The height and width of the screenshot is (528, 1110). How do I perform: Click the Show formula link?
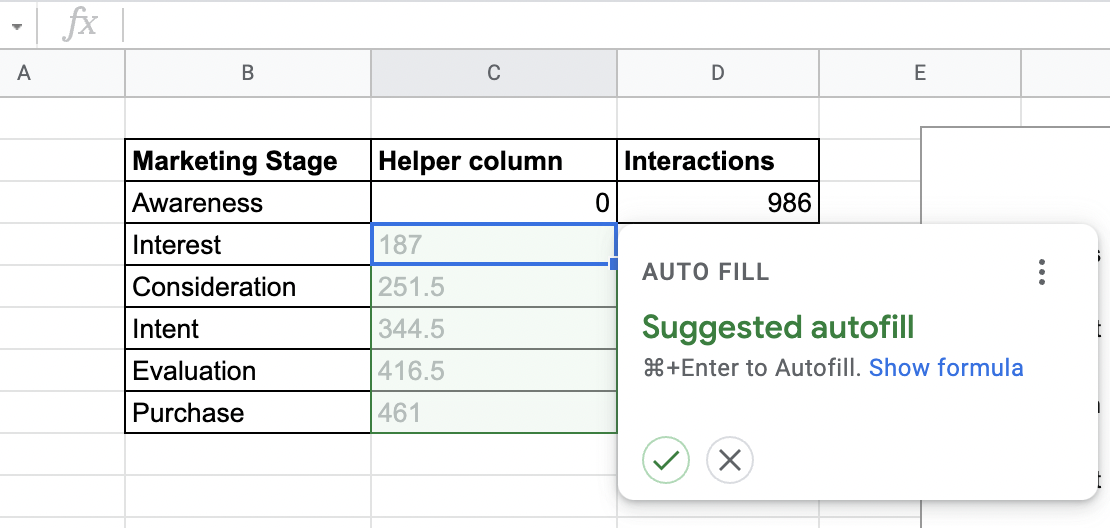(x=946, y=368)
